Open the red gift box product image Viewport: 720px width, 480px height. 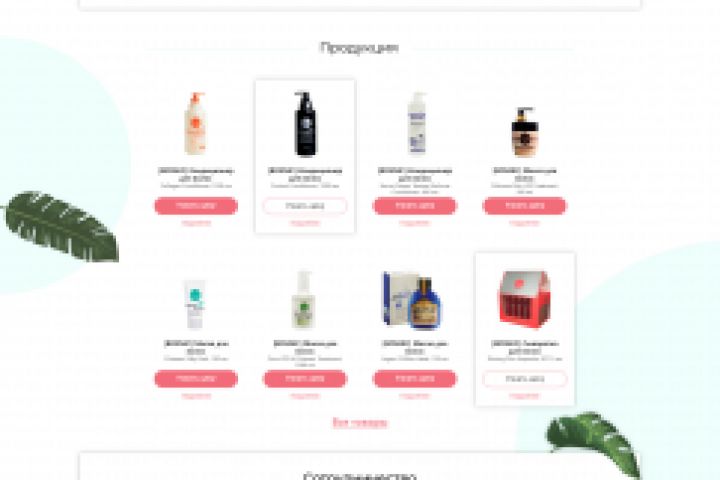pyautogui.click(x=525, y=299)
